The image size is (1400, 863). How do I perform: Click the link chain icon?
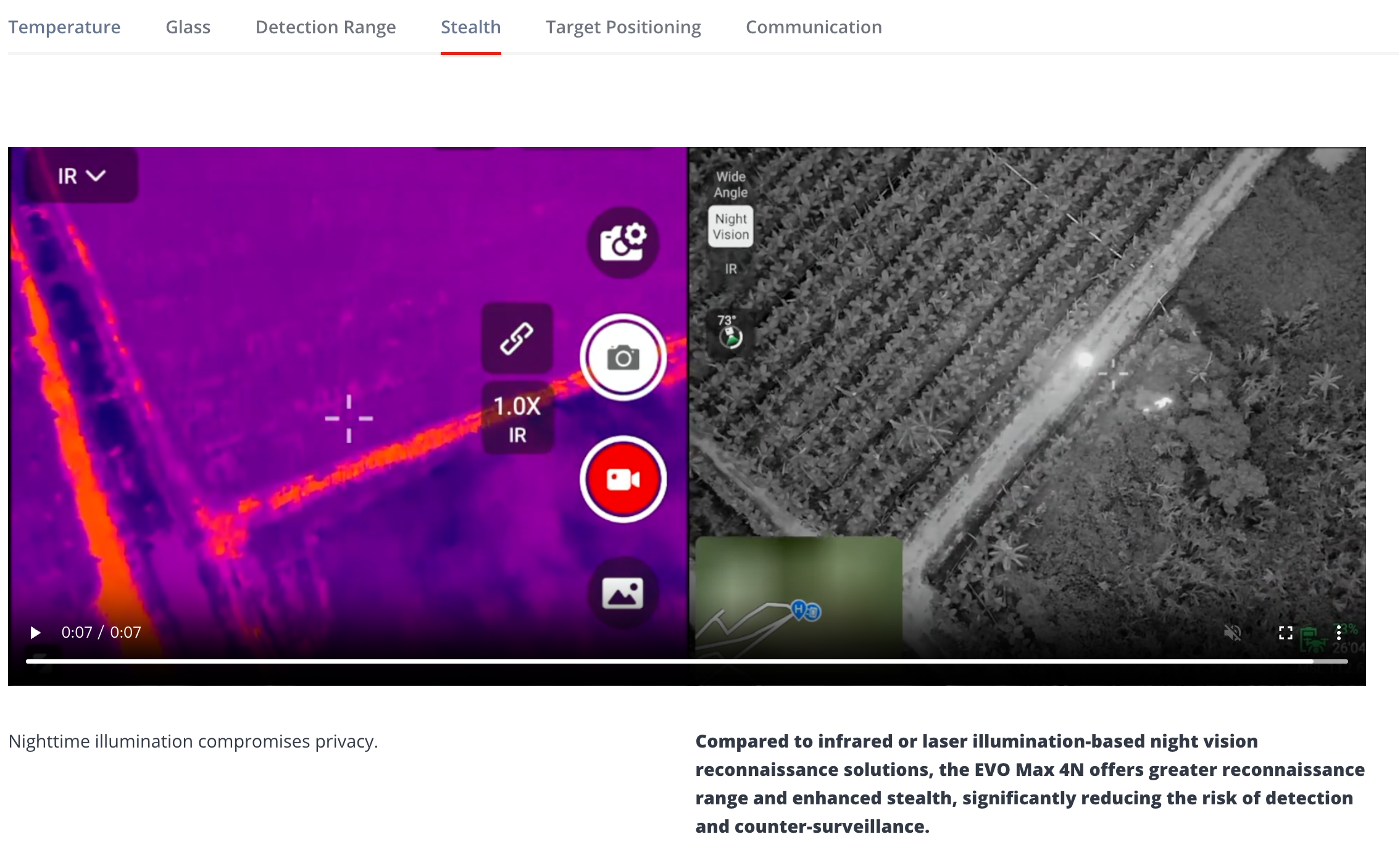click(x=517, y=338)
